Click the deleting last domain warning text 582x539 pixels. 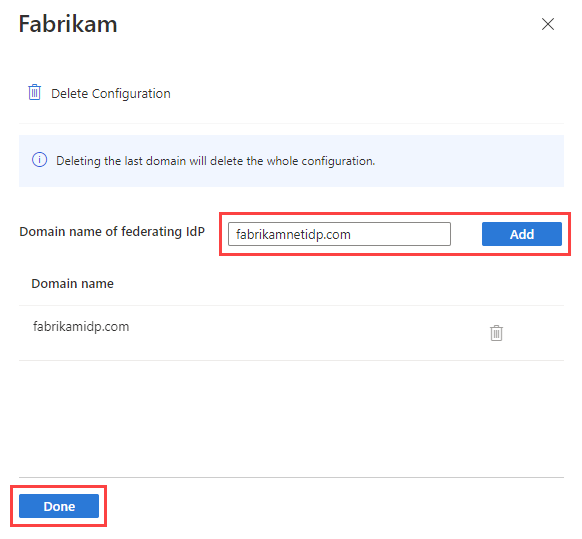[216, 161]
